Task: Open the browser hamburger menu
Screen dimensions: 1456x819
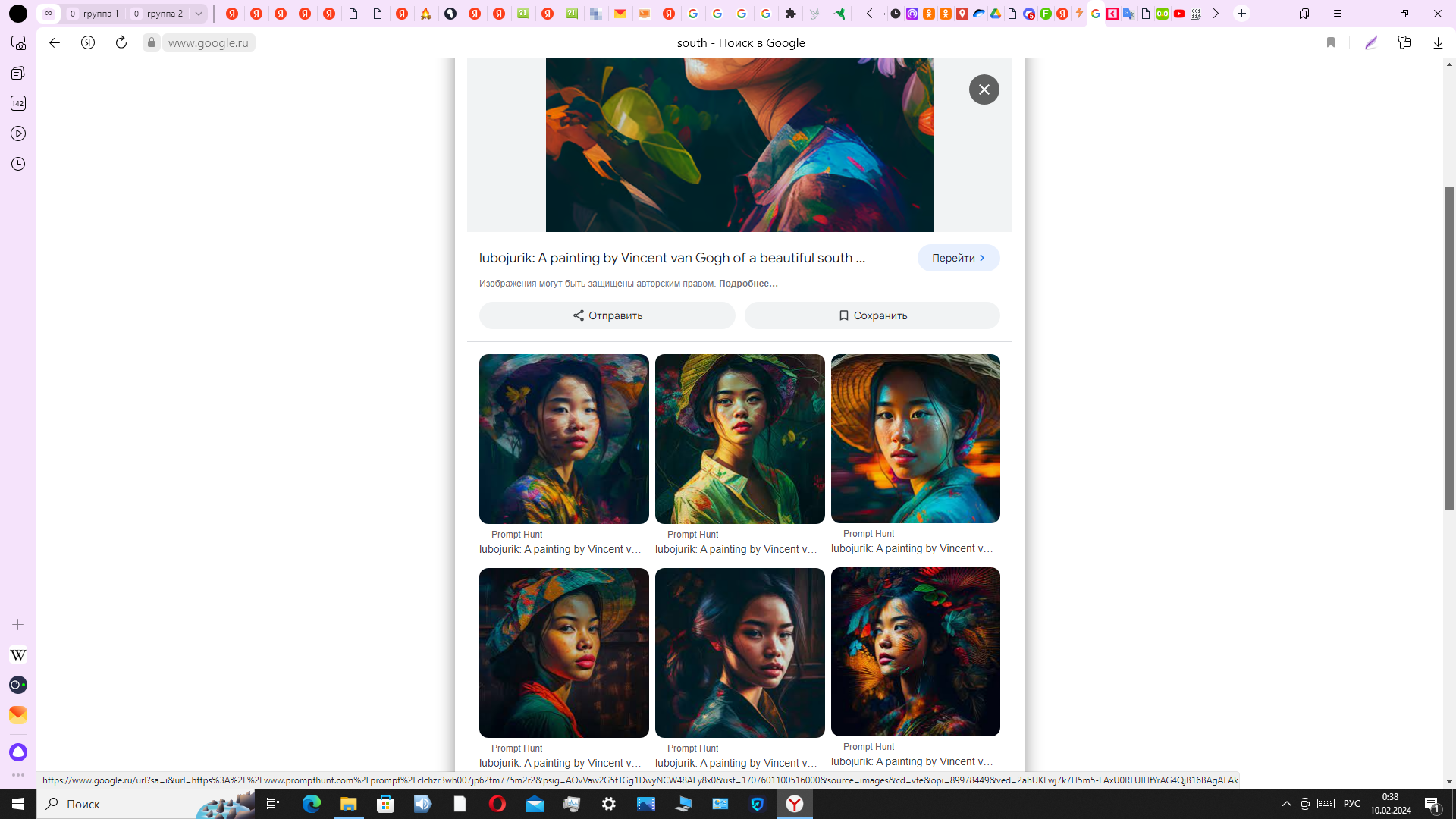Action: [1338, 14]
